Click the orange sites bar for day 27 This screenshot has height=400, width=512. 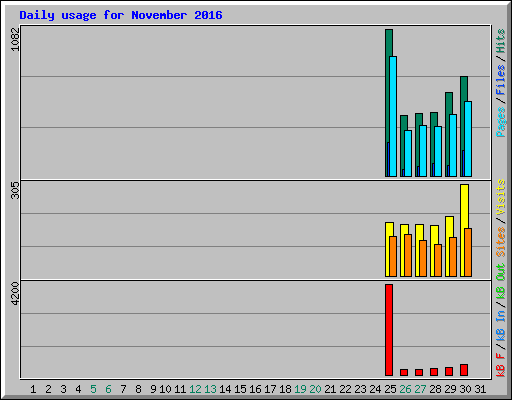click(x=423, y=258)
